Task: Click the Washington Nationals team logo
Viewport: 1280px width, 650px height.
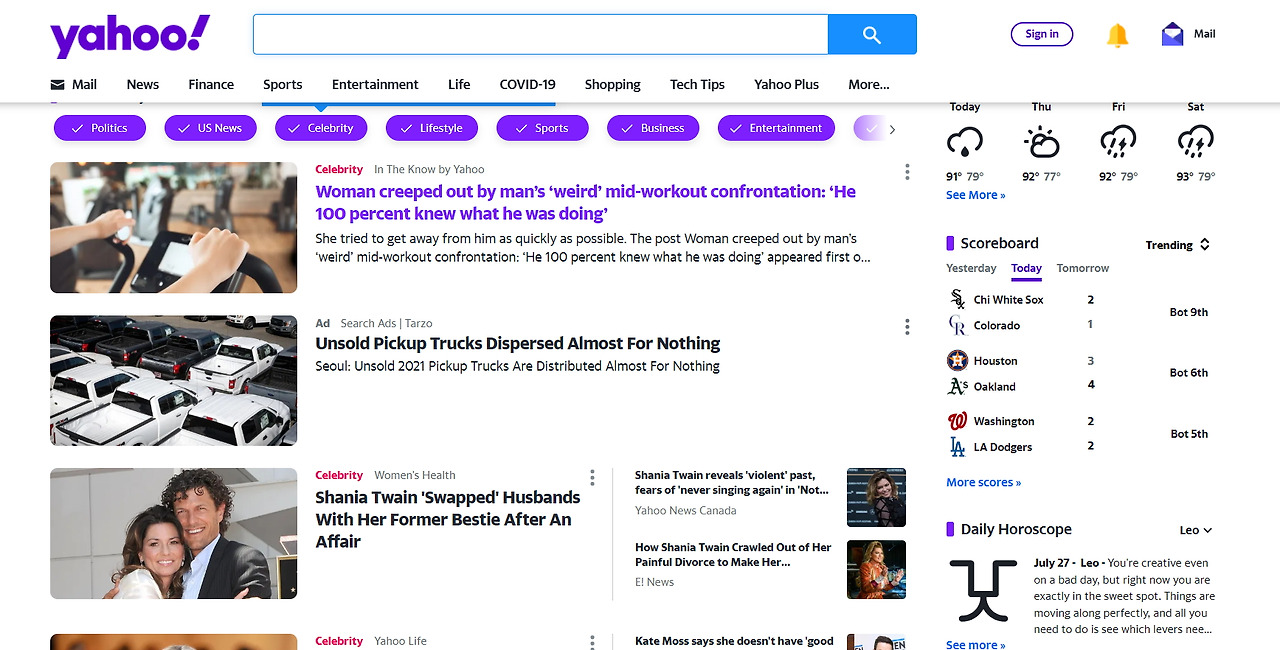Action: (957, 421)
